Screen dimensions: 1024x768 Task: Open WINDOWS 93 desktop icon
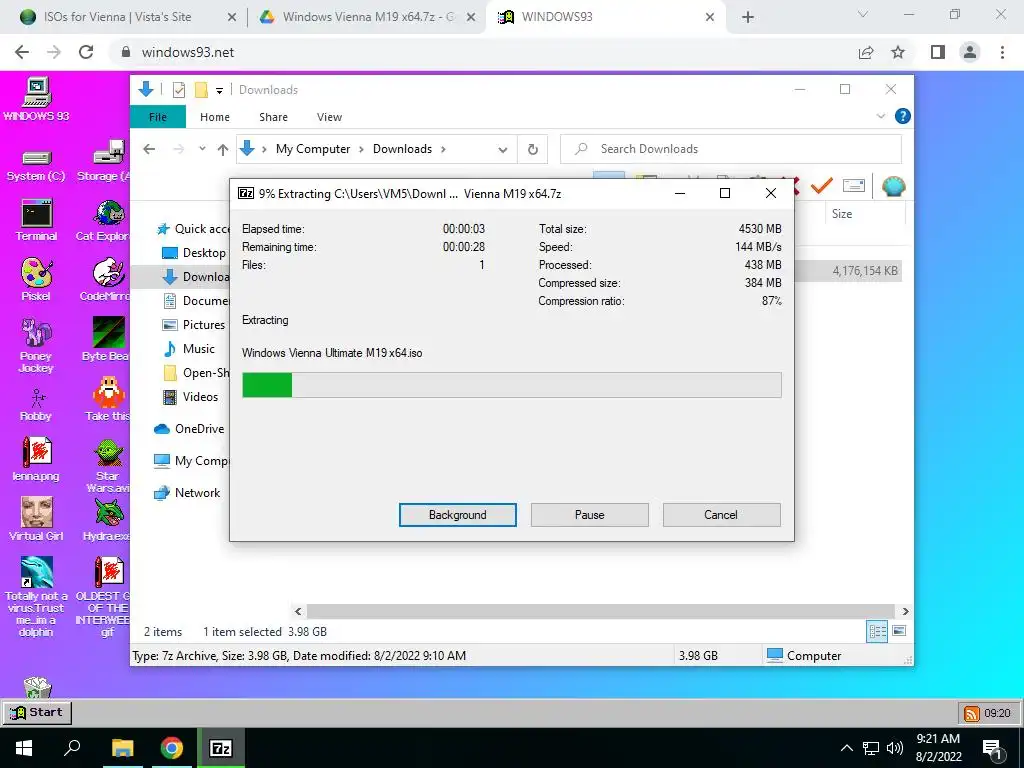pos(36,99)
